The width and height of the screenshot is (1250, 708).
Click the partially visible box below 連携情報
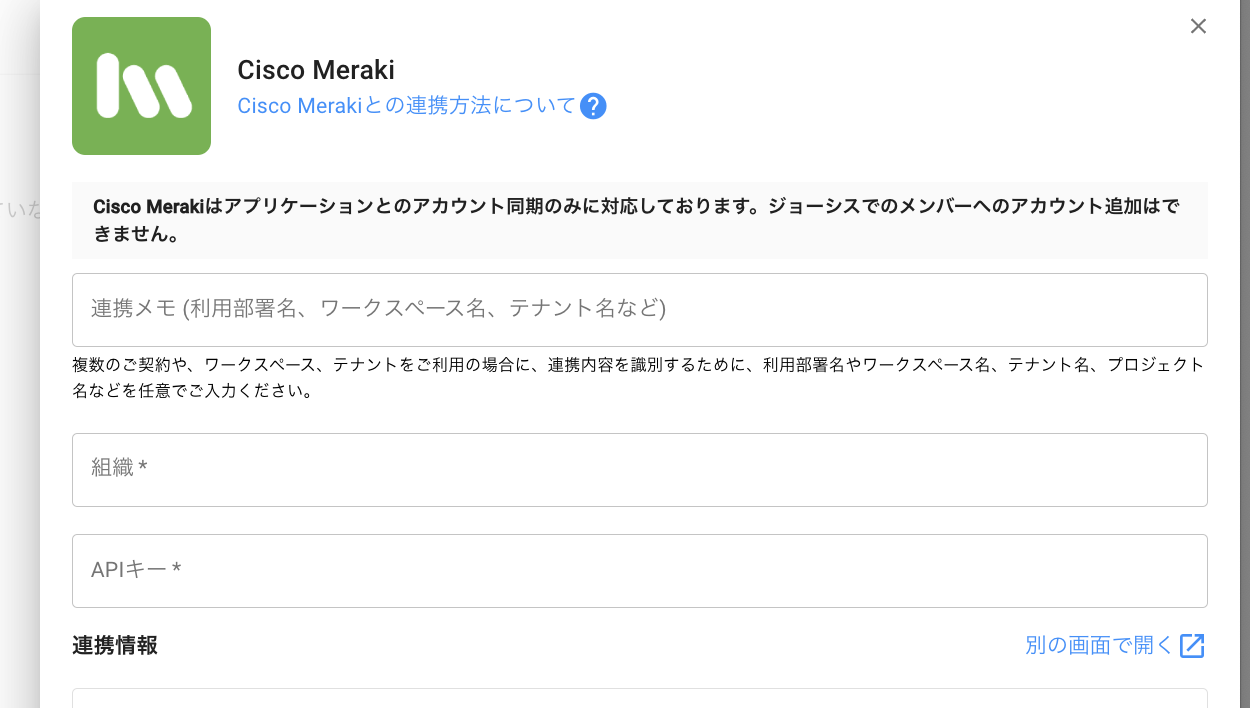(639, 698)
